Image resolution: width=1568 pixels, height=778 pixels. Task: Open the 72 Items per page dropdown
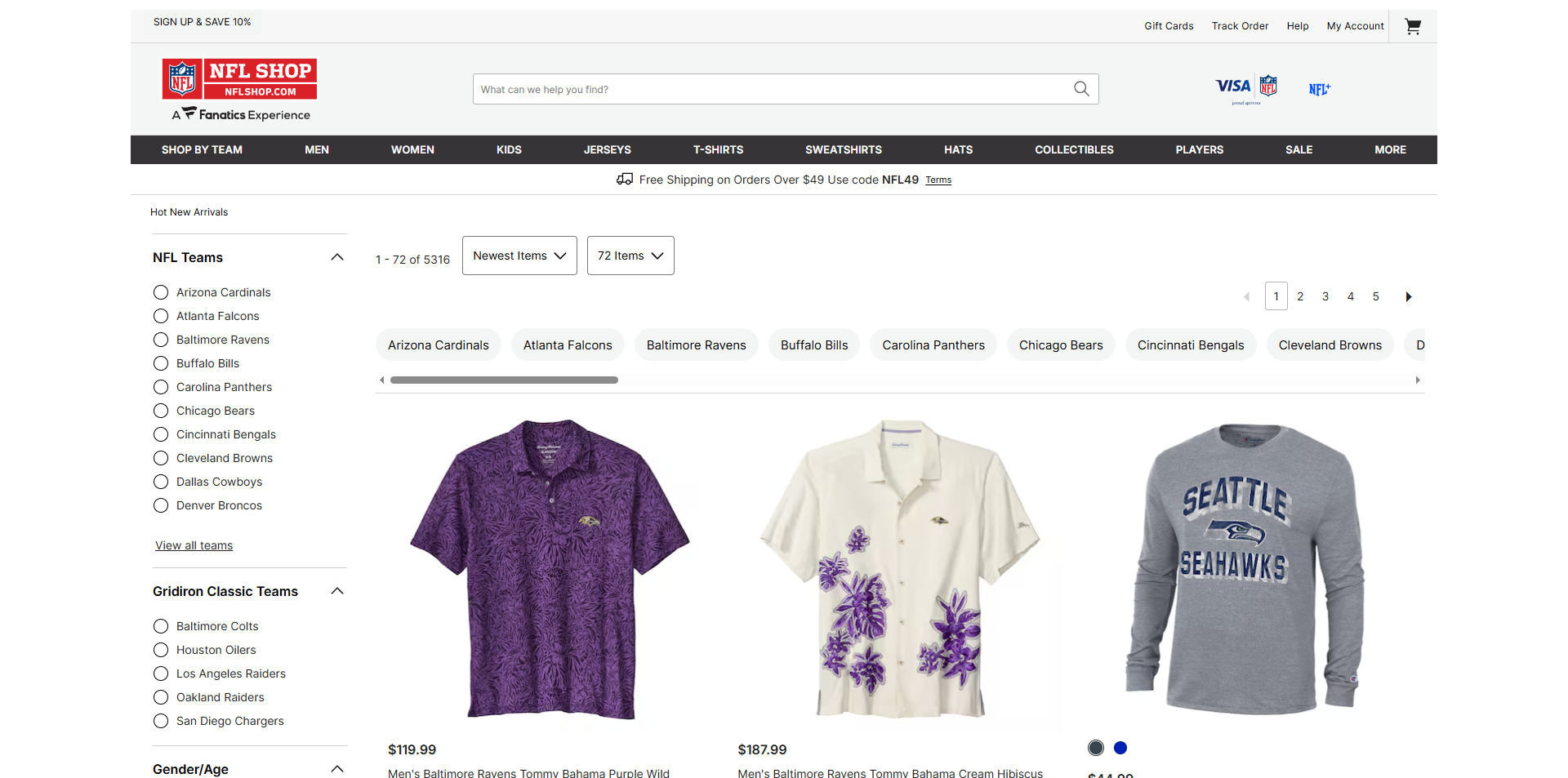click(x=630, y=256)
